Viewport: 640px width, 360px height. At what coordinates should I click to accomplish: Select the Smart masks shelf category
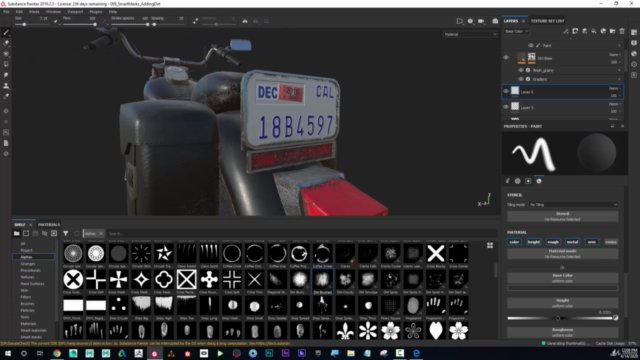31,337
